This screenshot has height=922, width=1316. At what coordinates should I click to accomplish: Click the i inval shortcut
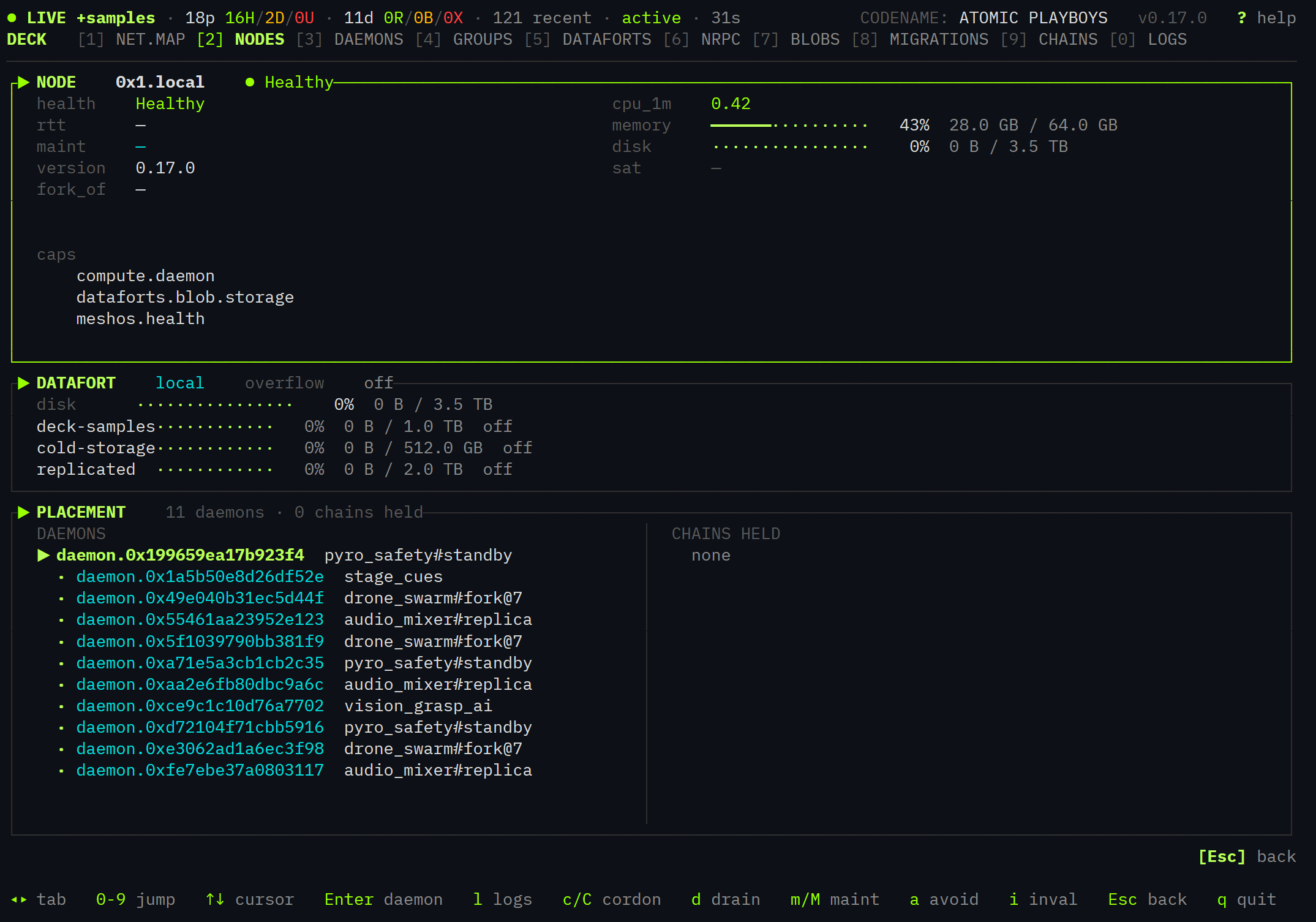point(1043,899)
